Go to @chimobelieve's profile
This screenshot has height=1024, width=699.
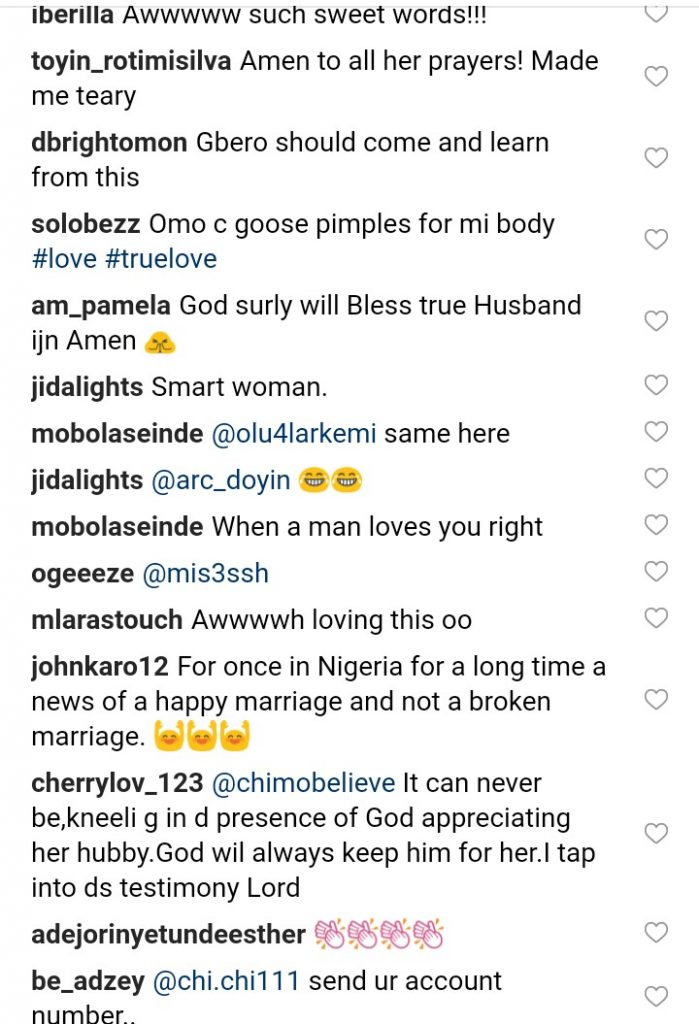click(304, 782)
